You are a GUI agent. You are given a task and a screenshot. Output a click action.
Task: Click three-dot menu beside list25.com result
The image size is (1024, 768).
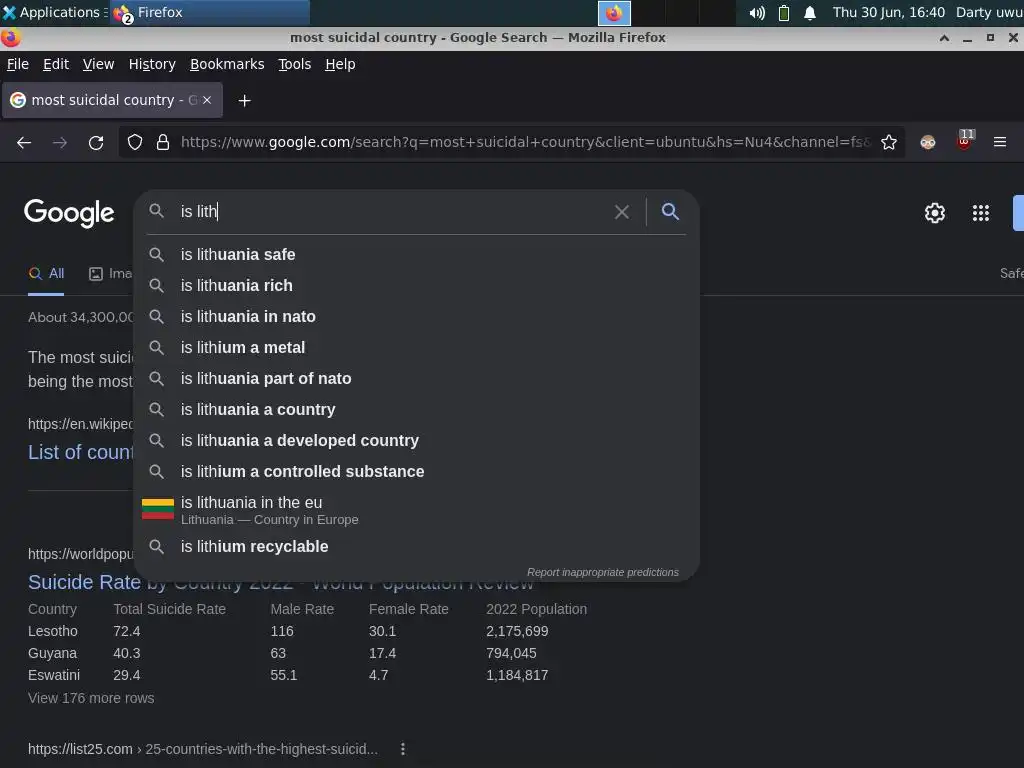pos(403,749)
